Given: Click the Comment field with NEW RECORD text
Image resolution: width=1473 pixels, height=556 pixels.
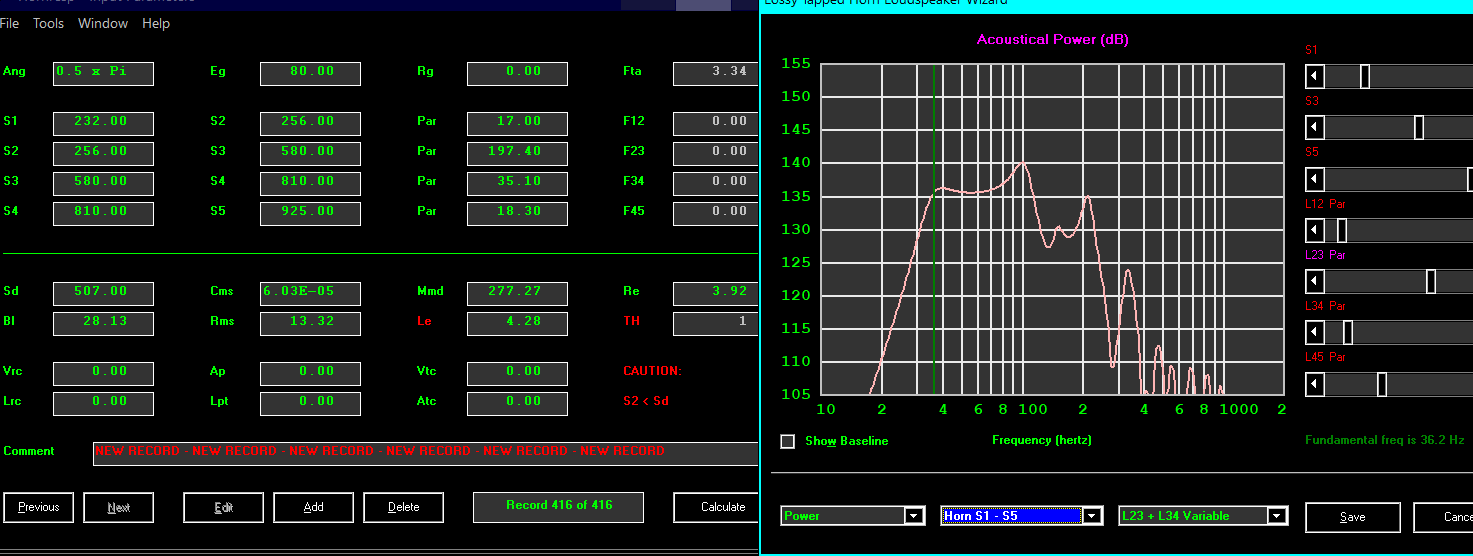Looking at the screenshot, I should coord(426,453).
